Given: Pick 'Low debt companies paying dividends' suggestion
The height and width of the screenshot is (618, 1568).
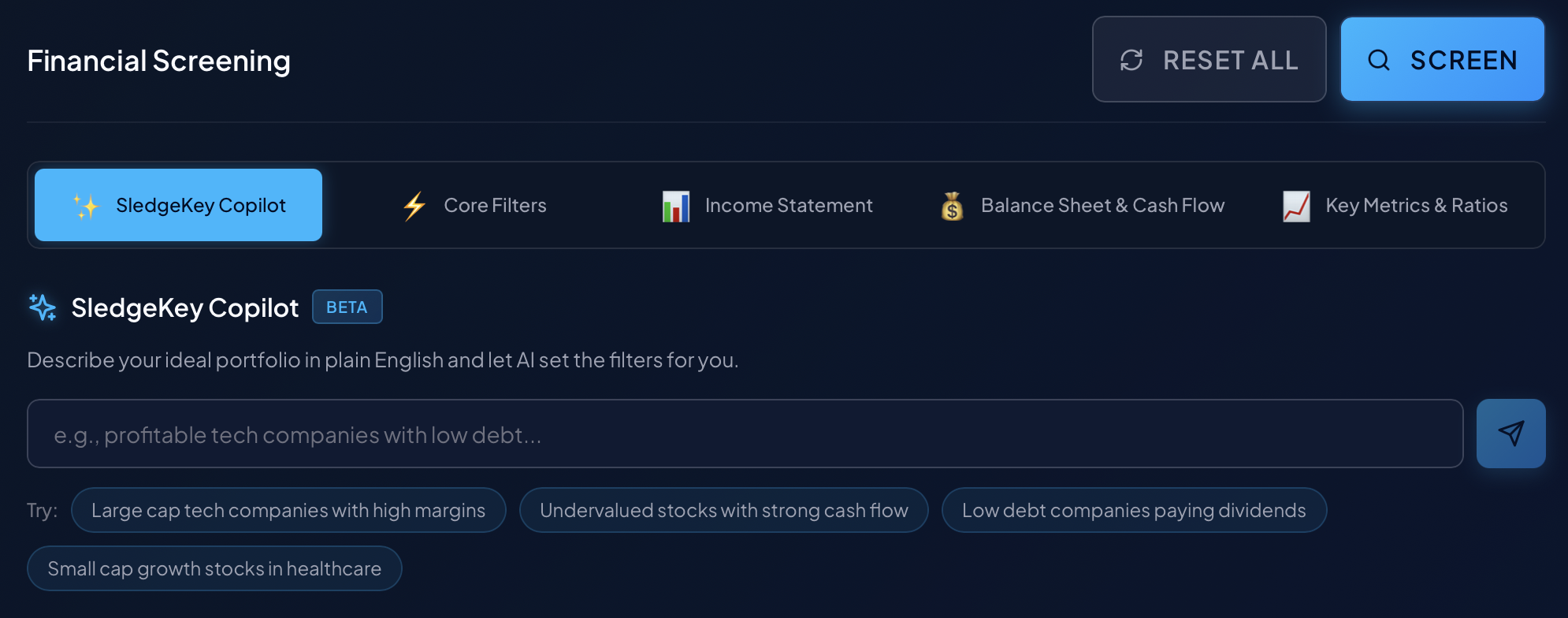Looking at the screenshot, I should tap(1134, 511).
